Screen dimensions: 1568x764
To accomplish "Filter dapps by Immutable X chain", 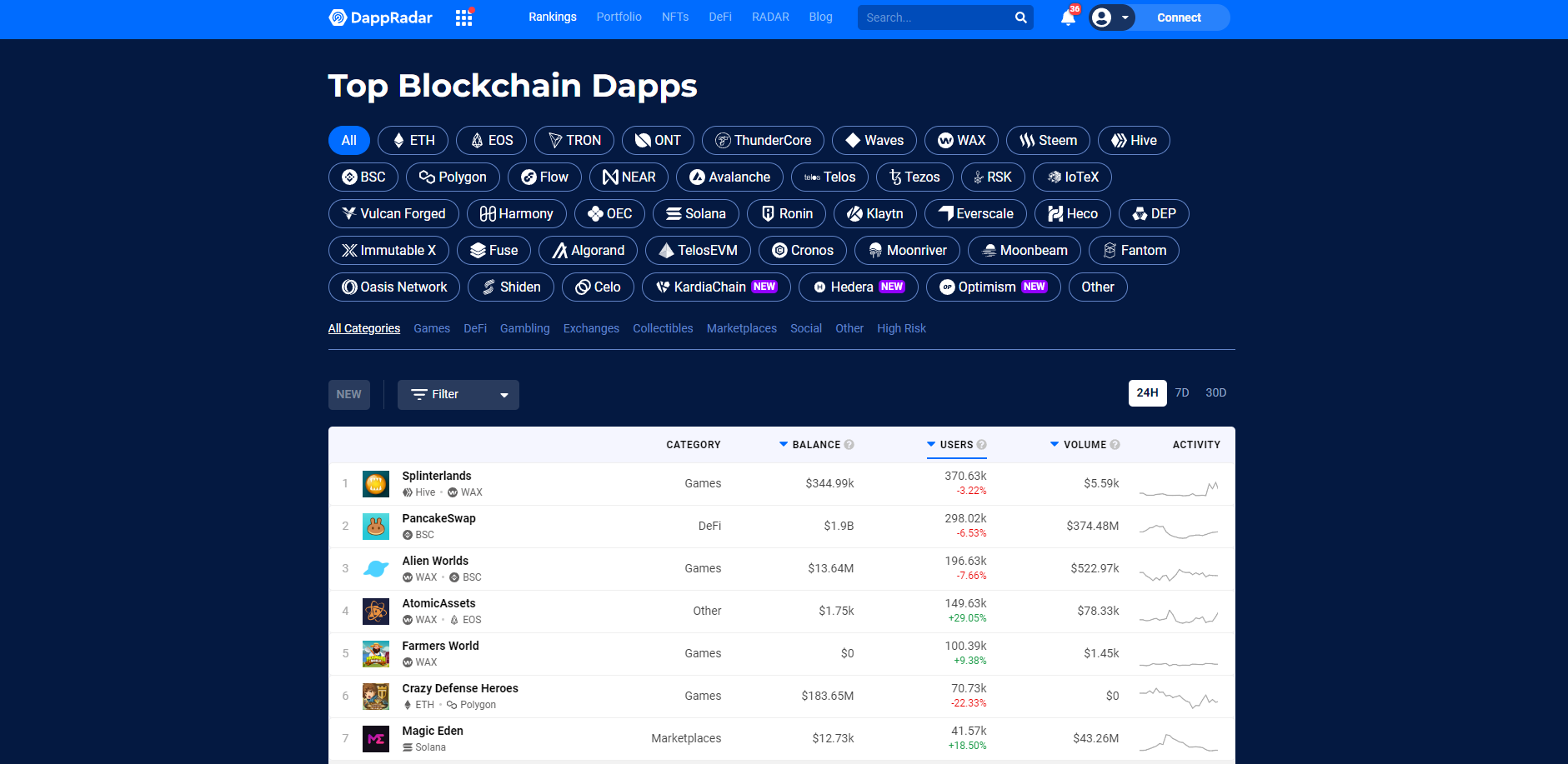I will 388,251.
